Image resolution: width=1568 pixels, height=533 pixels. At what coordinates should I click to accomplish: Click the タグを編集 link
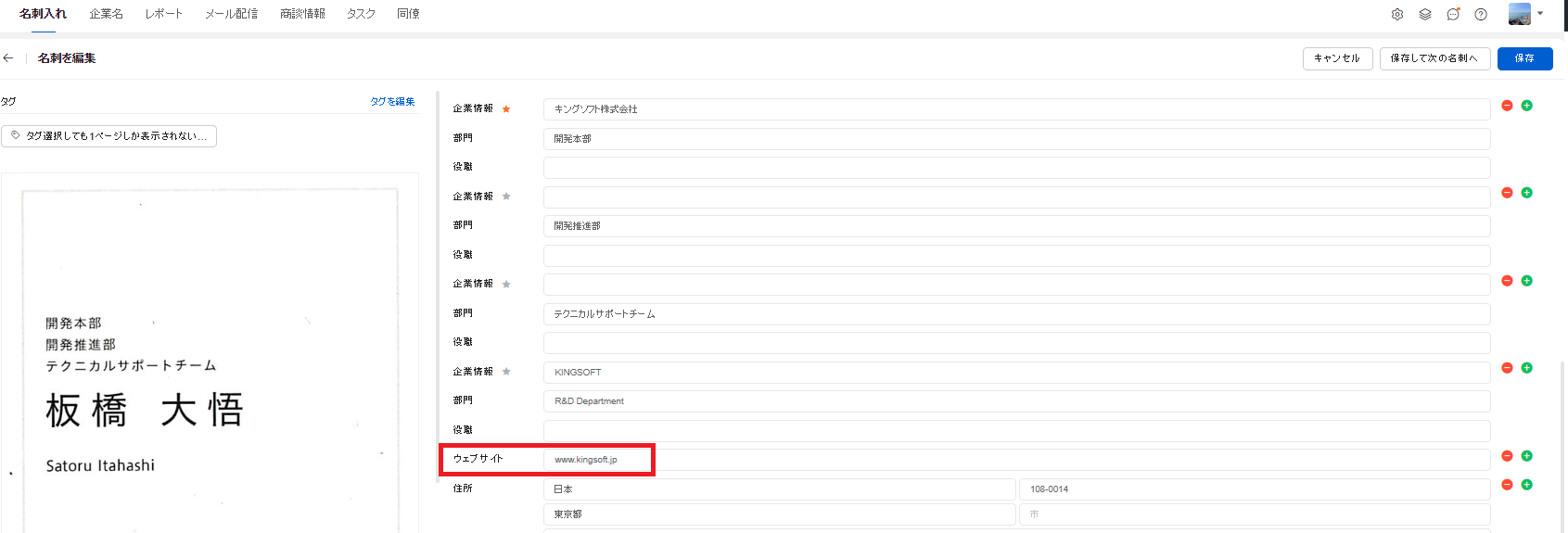392,102
